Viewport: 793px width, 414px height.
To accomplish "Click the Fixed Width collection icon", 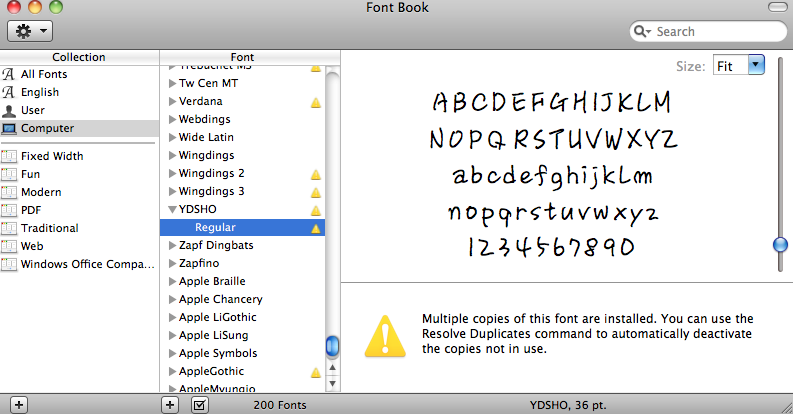I will [9, 156].
